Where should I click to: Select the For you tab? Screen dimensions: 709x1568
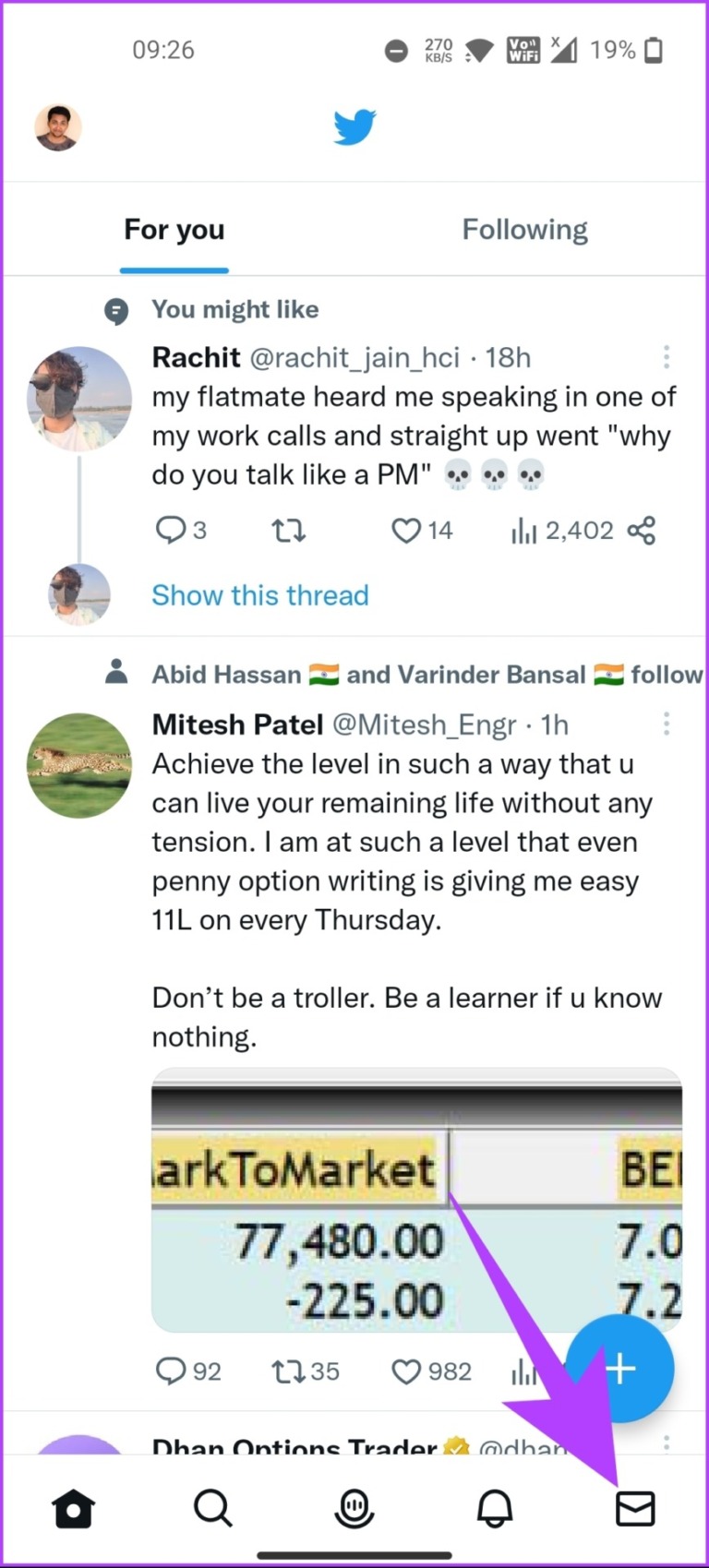point(174,229)
